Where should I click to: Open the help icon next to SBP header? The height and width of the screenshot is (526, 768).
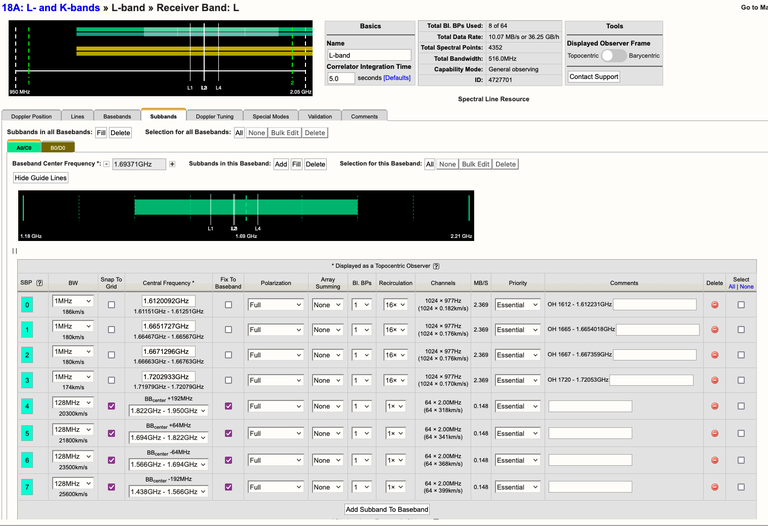point(39,283)
